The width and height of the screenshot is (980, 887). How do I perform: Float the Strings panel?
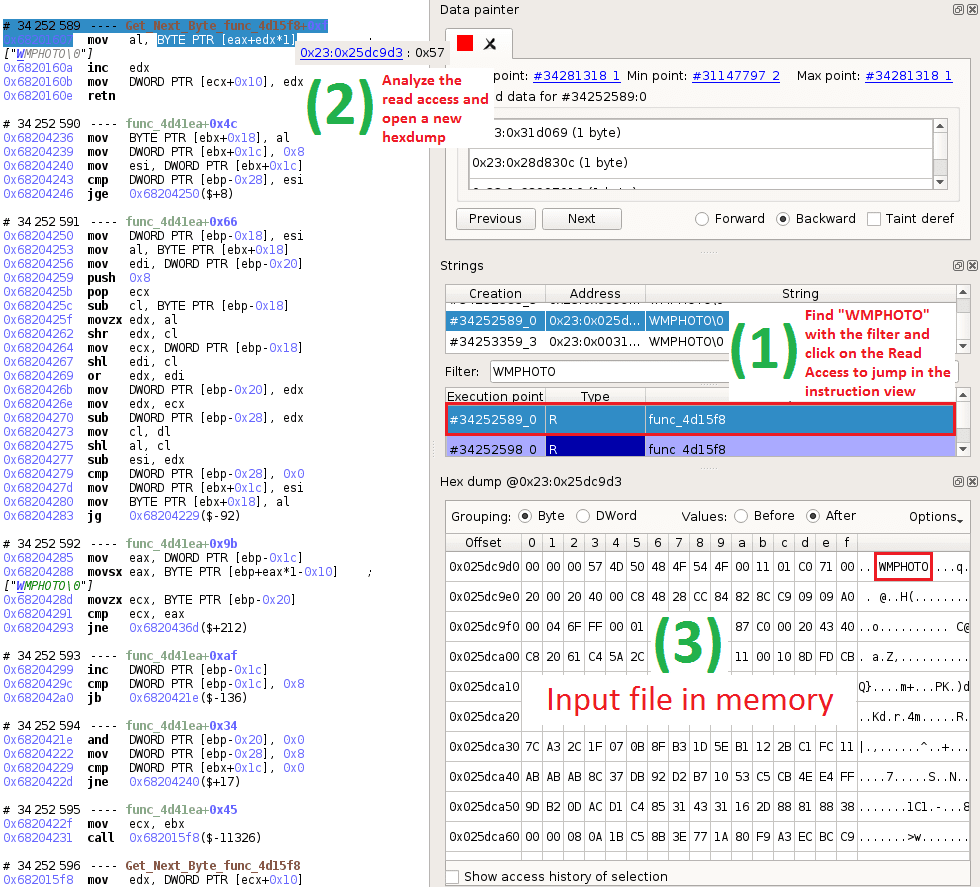(x=958, y=266)
